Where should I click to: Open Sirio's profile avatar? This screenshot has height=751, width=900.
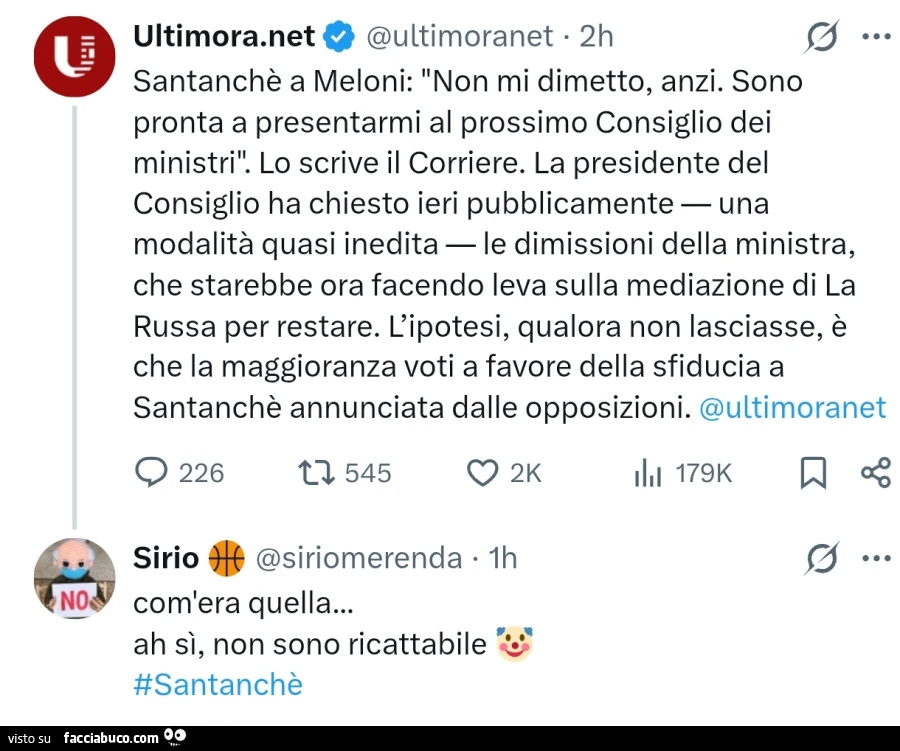[75, 578]
